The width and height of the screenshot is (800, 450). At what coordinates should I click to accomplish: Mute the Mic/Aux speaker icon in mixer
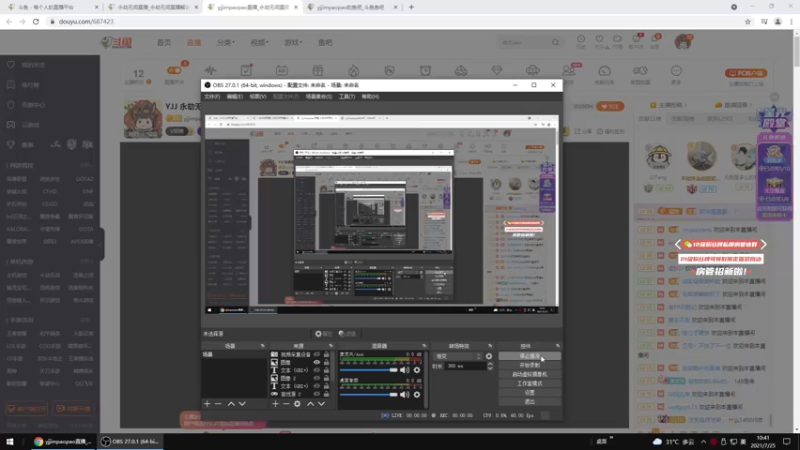point(405,370)
